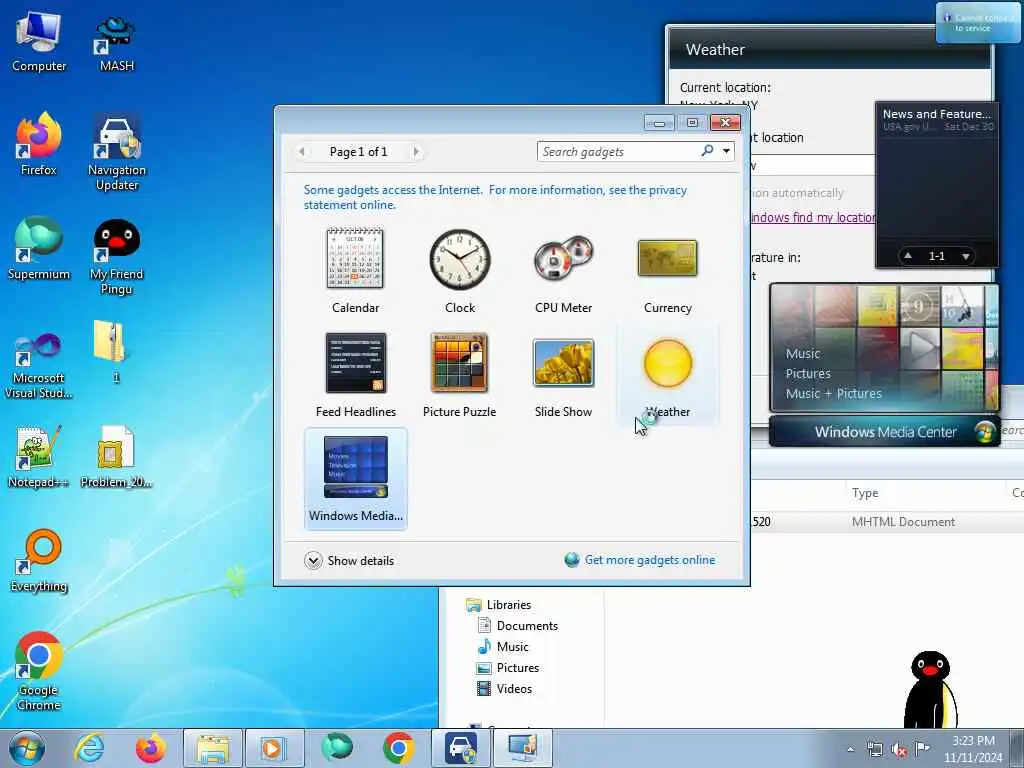The image size is (1024, 768).
Task: Select Music + Pictures in Media Center gadget
Action: (x=833, y=393)
